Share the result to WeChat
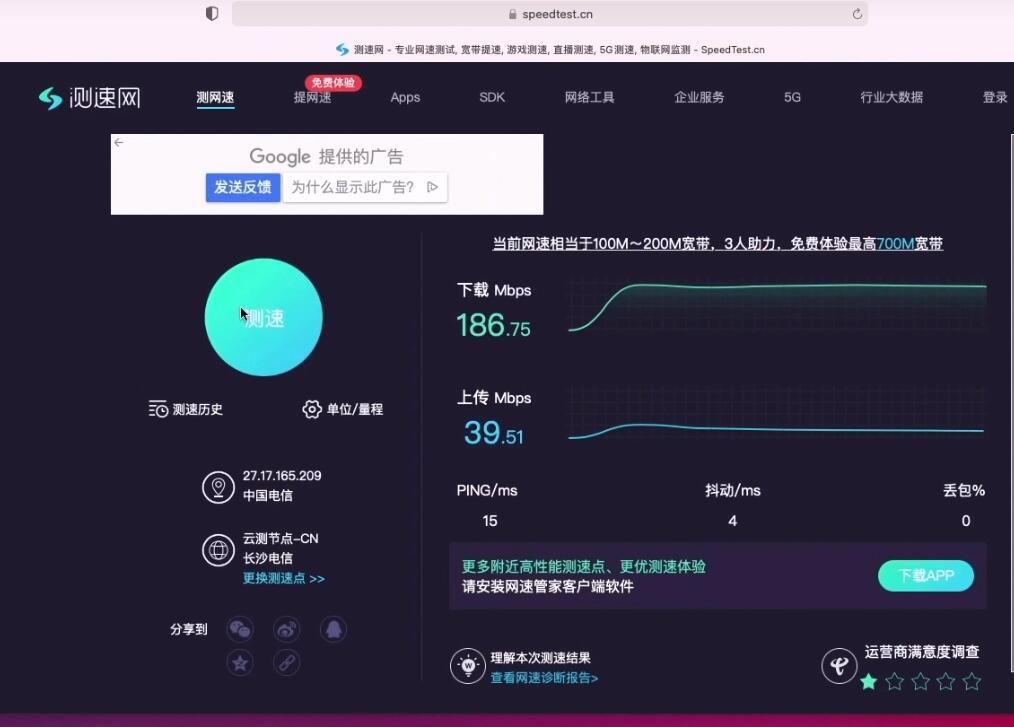The image size is (1014, 727). pos(240,628)
